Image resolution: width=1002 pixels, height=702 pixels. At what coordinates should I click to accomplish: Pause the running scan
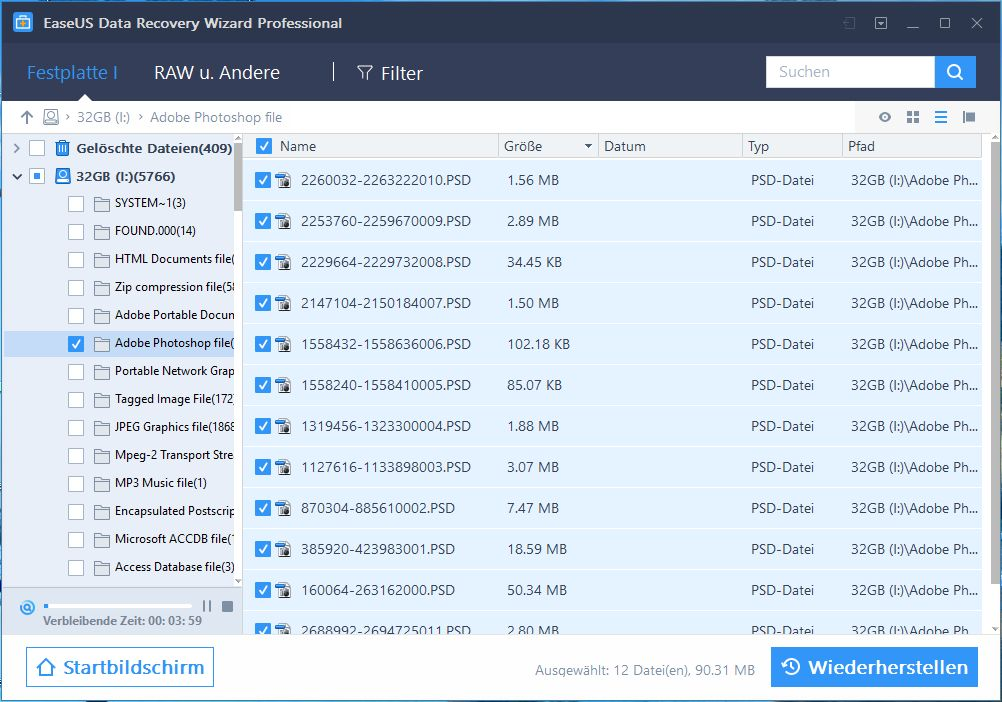(206, 606)
